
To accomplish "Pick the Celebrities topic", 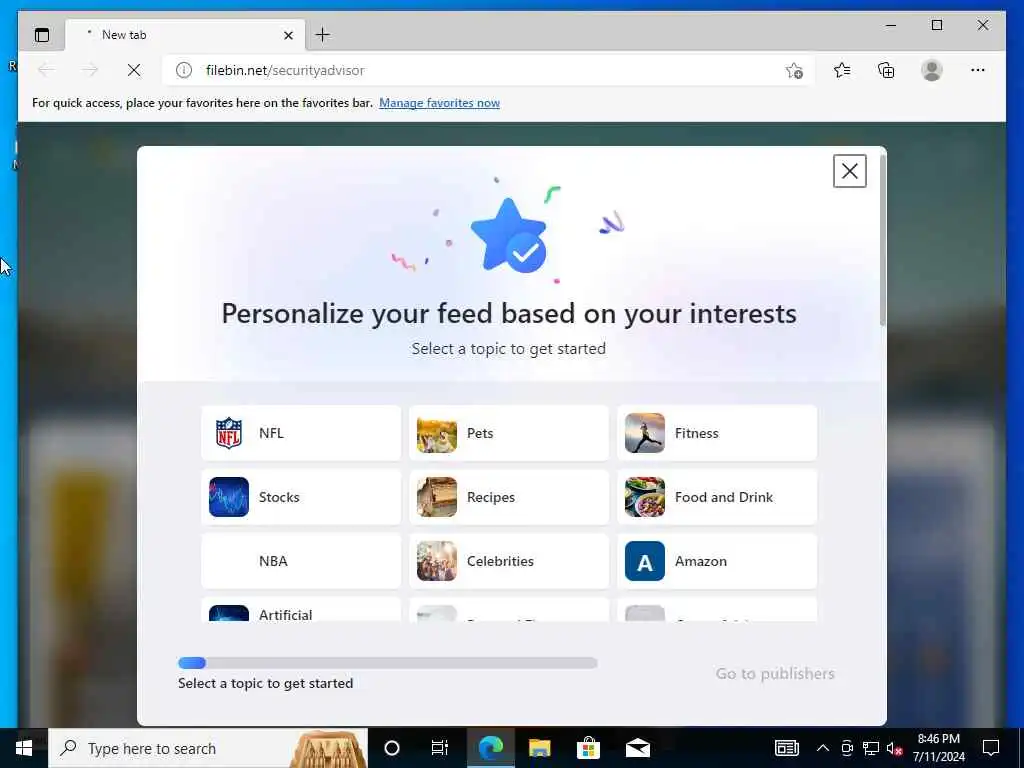I will tap(509, 561).
